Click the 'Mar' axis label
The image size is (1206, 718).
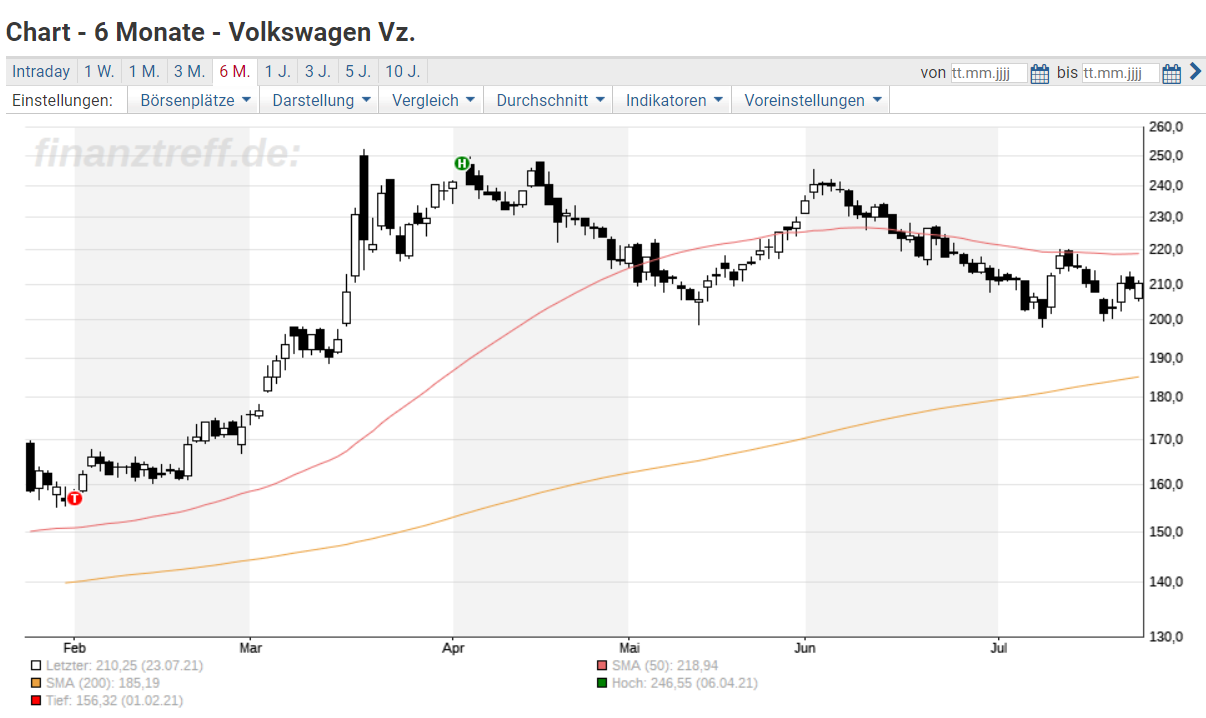(x=250, y=648)
